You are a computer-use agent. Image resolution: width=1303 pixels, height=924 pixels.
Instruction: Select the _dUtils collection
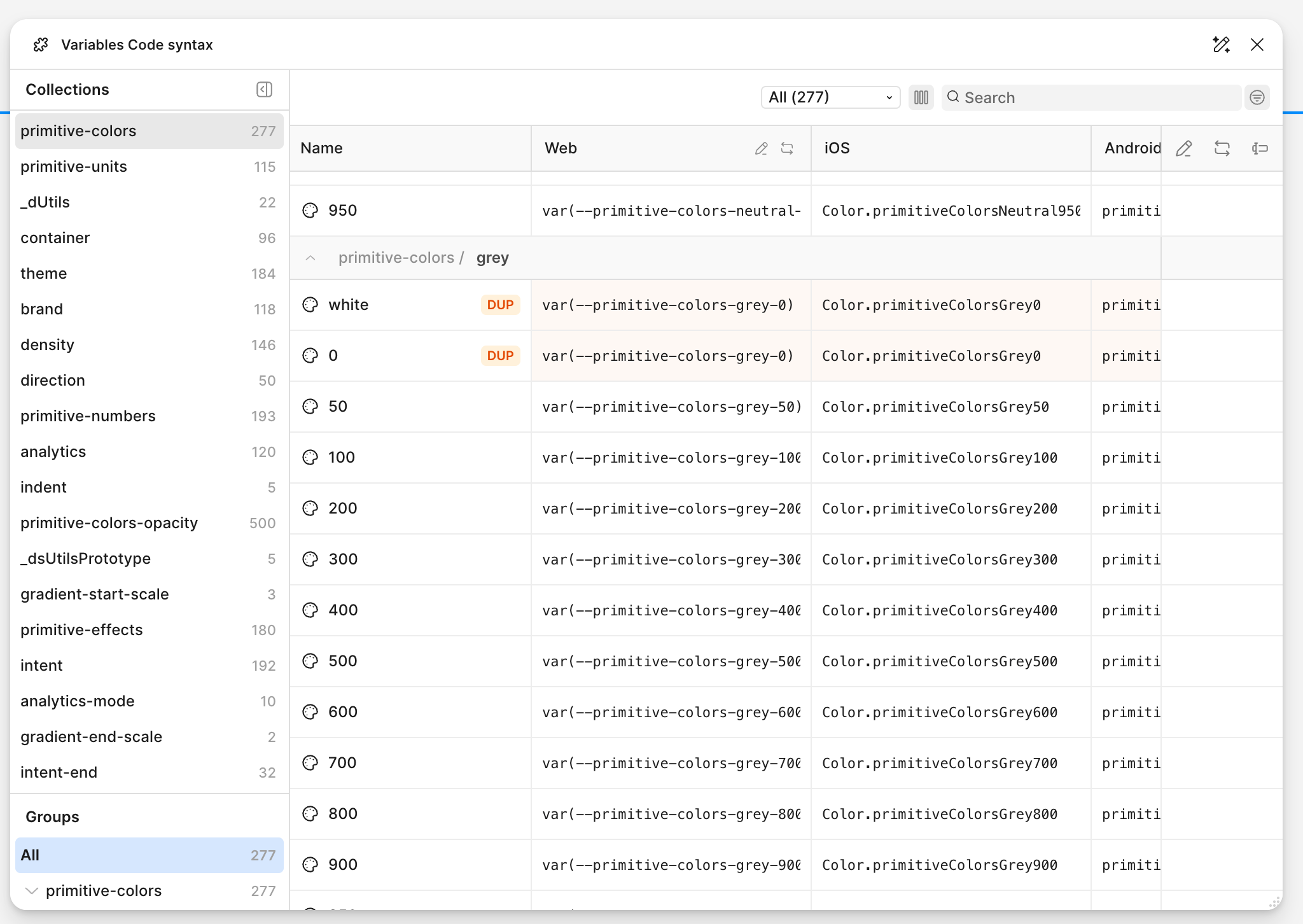(x=150, y=202)
